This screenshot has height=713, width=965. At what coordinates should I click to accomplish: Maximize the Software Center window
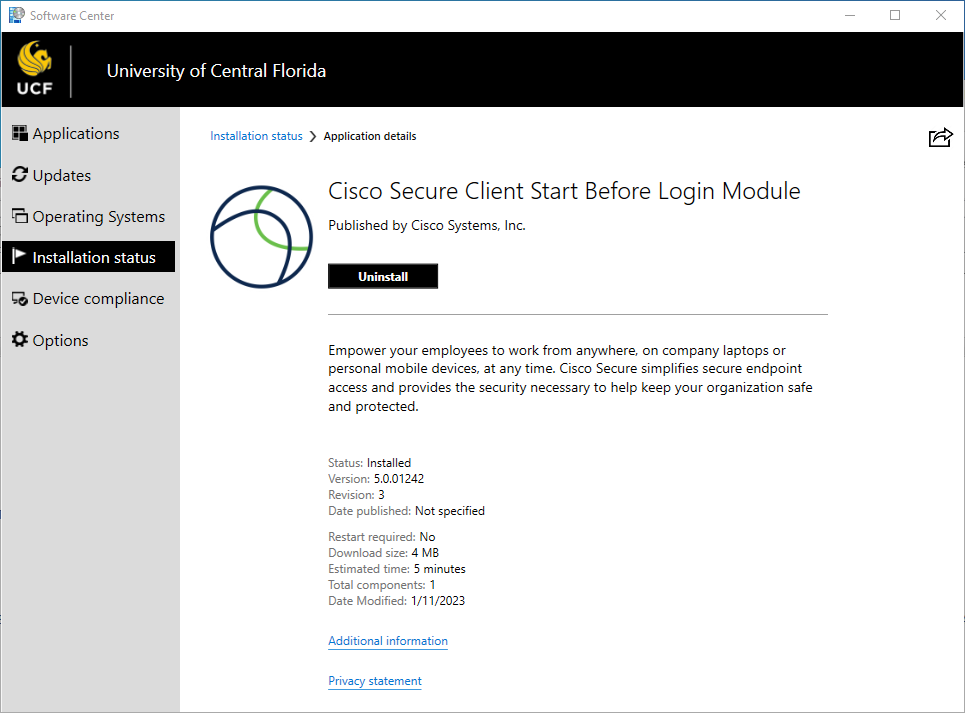pyautogui.click(x=895, y=15)
